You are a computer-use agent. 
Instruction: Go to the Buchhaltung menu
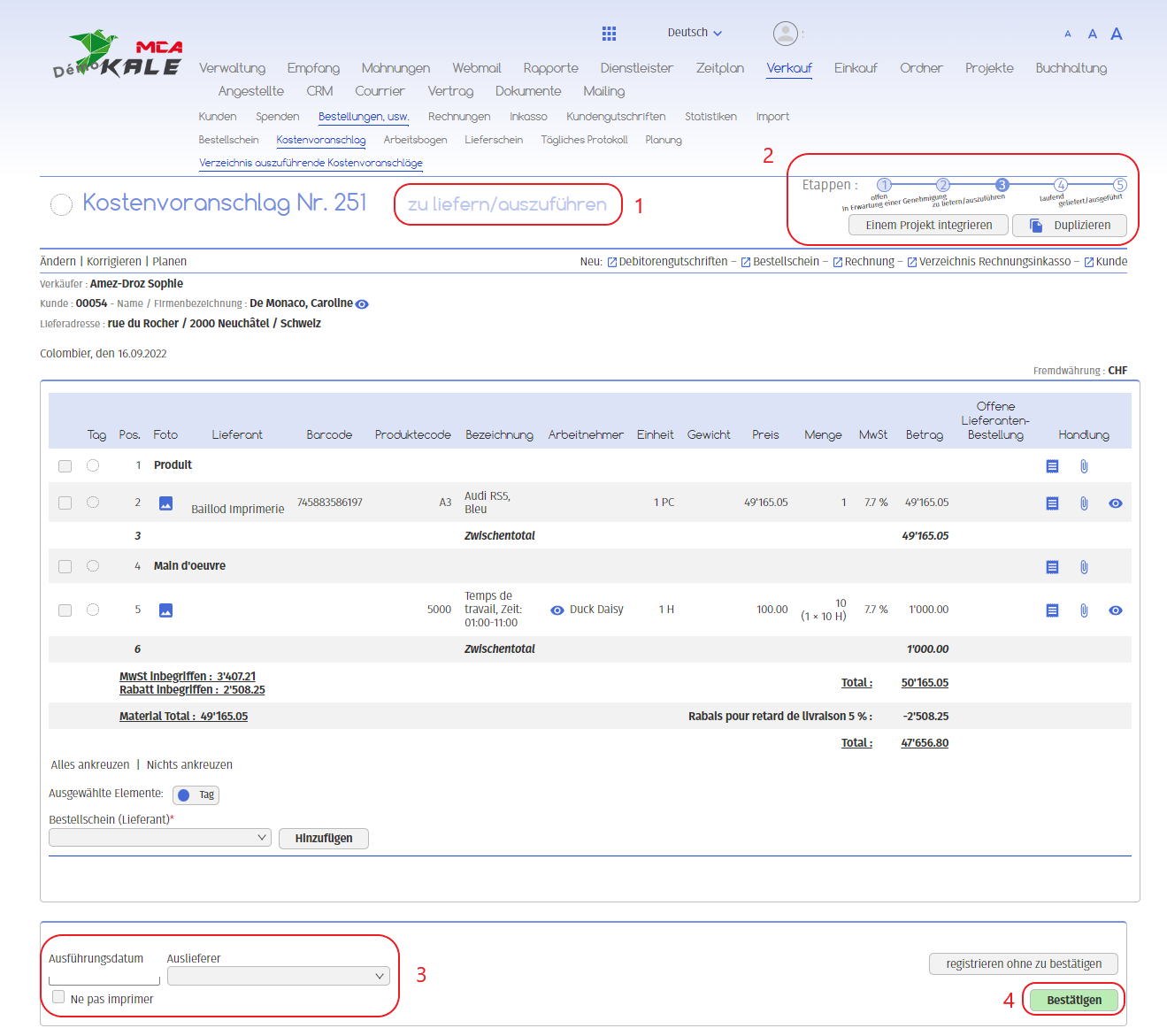click(1071, 68)
